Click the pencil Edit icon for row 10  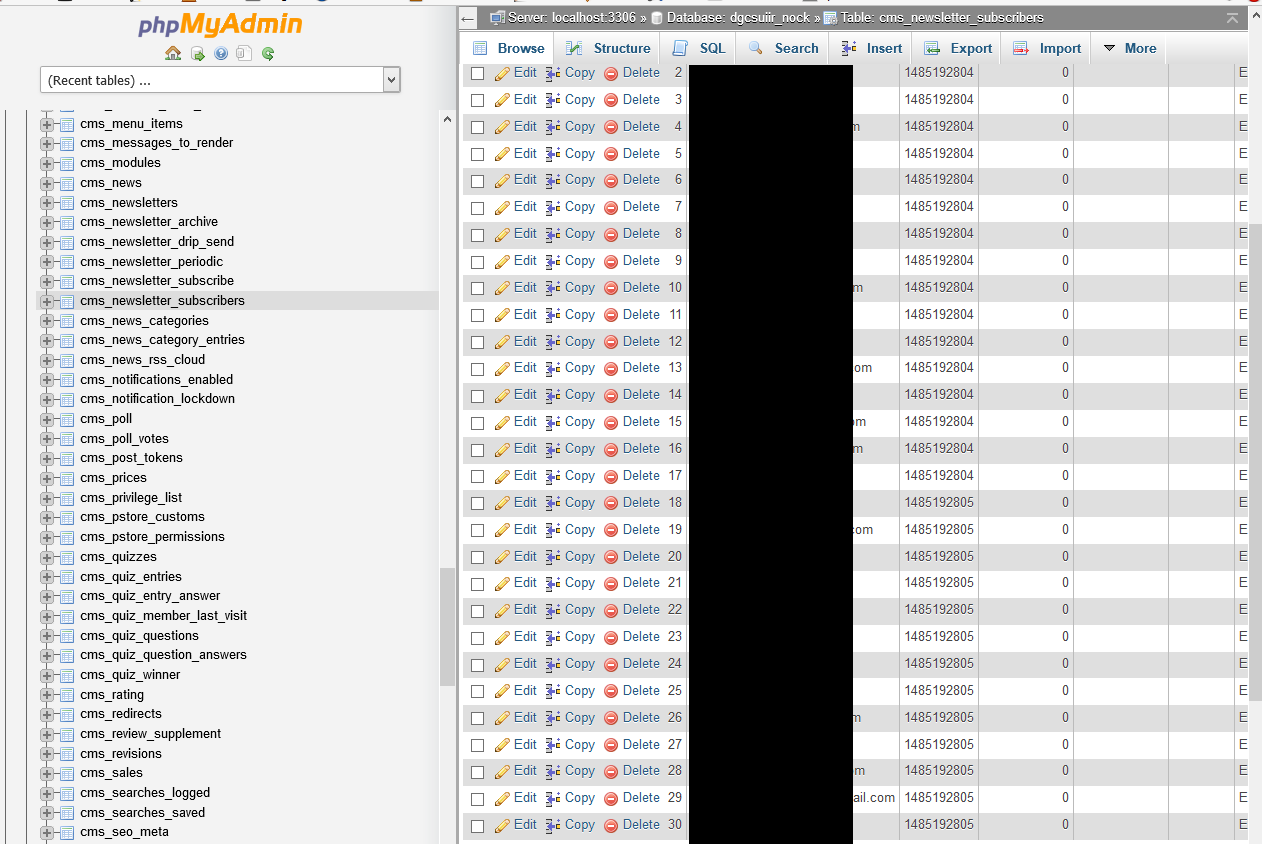tap(503, 288)
